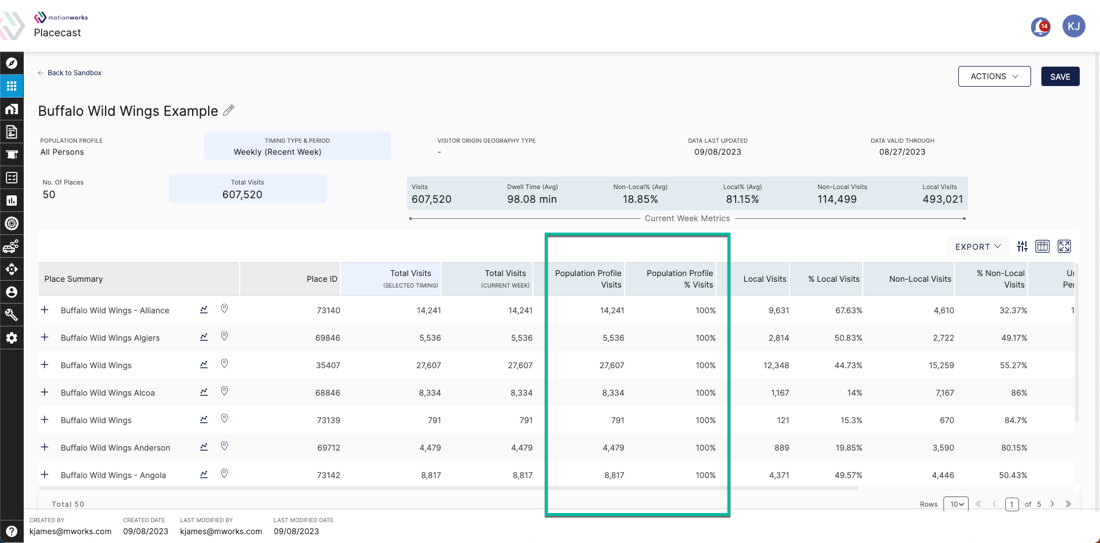Screen dimensions: 1100x543
Task: Open the wrench tools icon in sidebar
Action: (11, 314)
